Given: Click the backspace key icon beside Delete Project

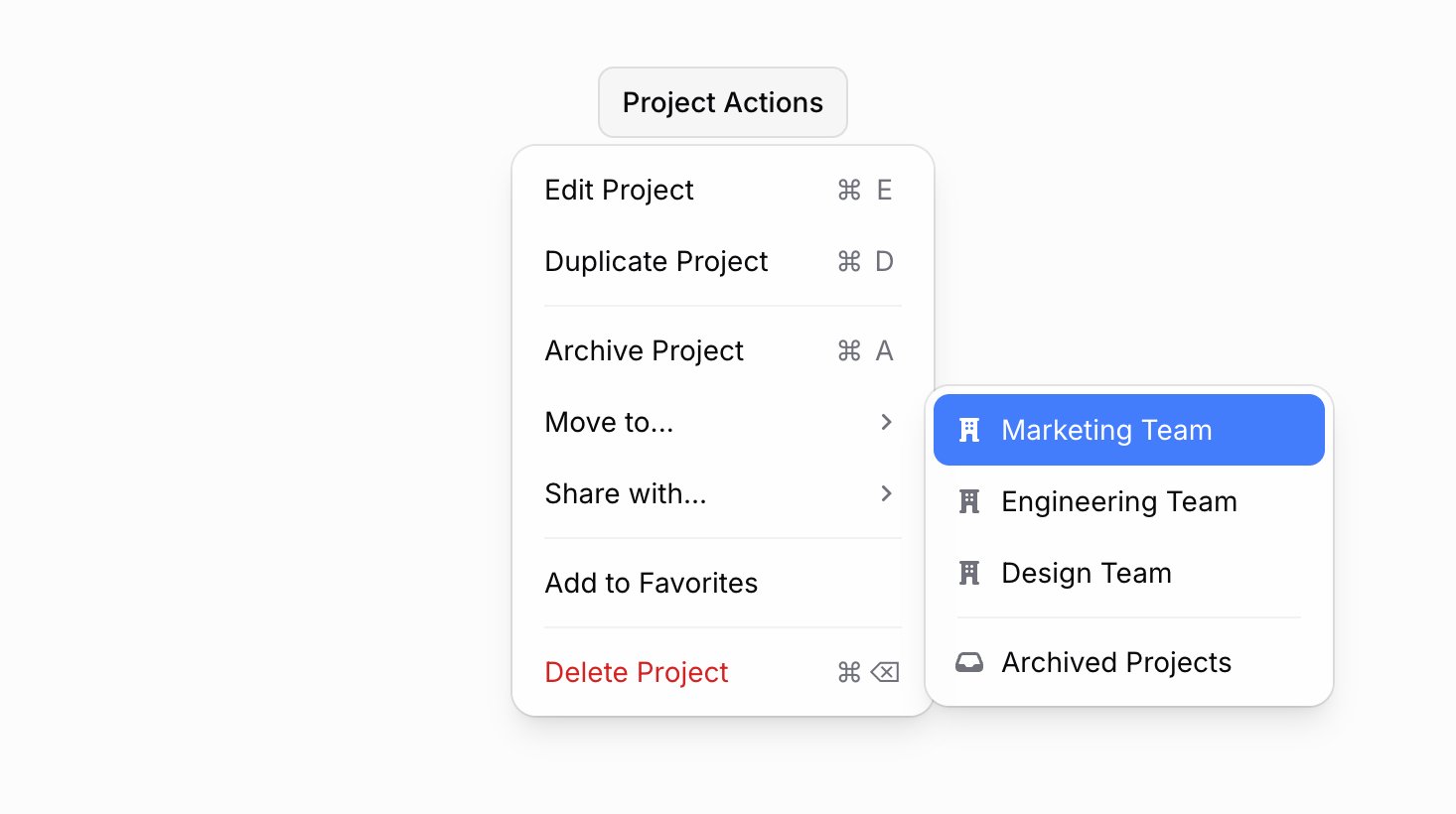Looking at the screenshot, I should pos(884,672).
